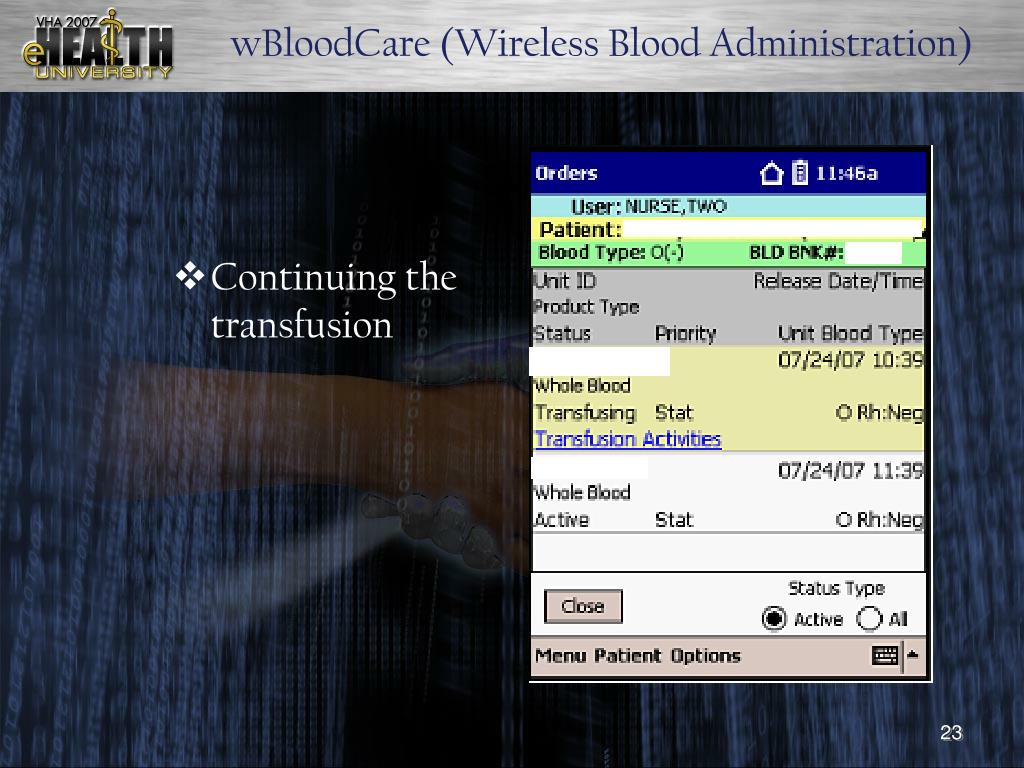Image resolution: width=1024 pixels, height=768 pixels.
Task: Click the Status column header
Action: pos(562,334)
